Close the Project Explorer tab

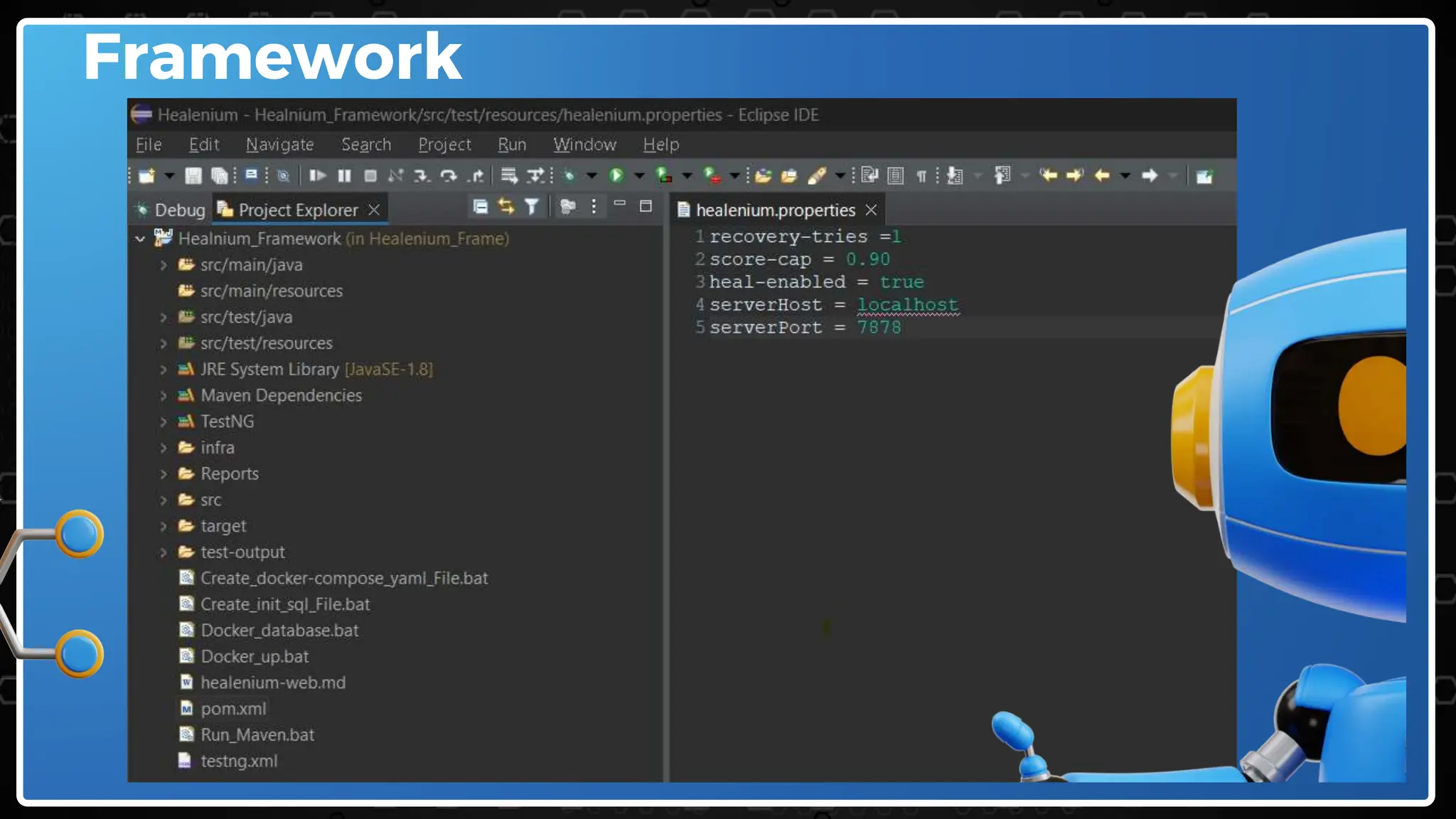pyautogui.click(x=374, y=210)
